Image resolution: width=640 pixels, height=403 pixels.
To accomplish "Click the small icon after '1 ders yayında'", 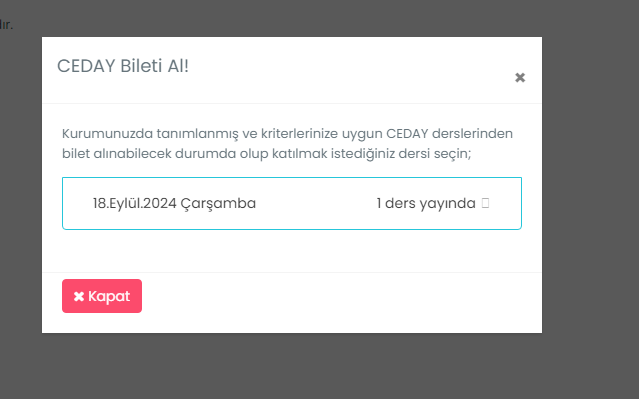I will 485,203.
